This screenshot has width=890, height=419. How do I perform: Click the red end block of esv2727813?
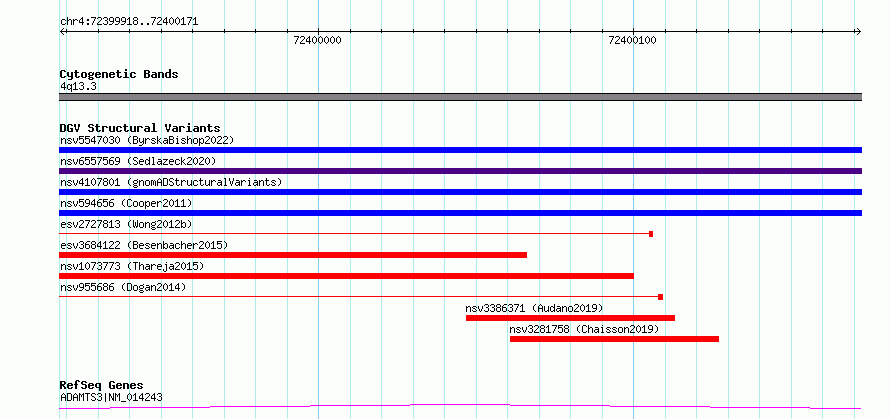point(651,234)
